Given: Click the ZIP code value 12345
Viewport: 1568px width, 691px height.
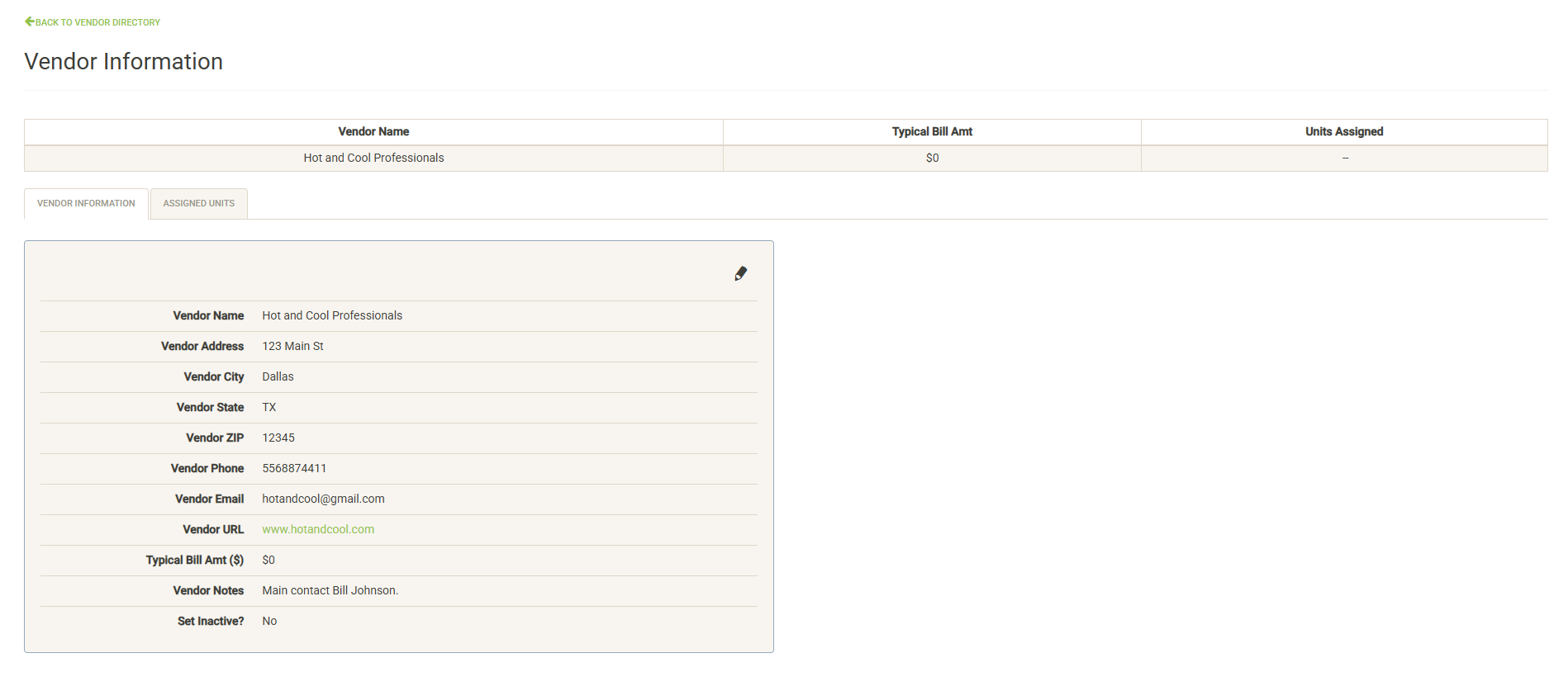Looking at the screenshot, I should coord(278,438).
